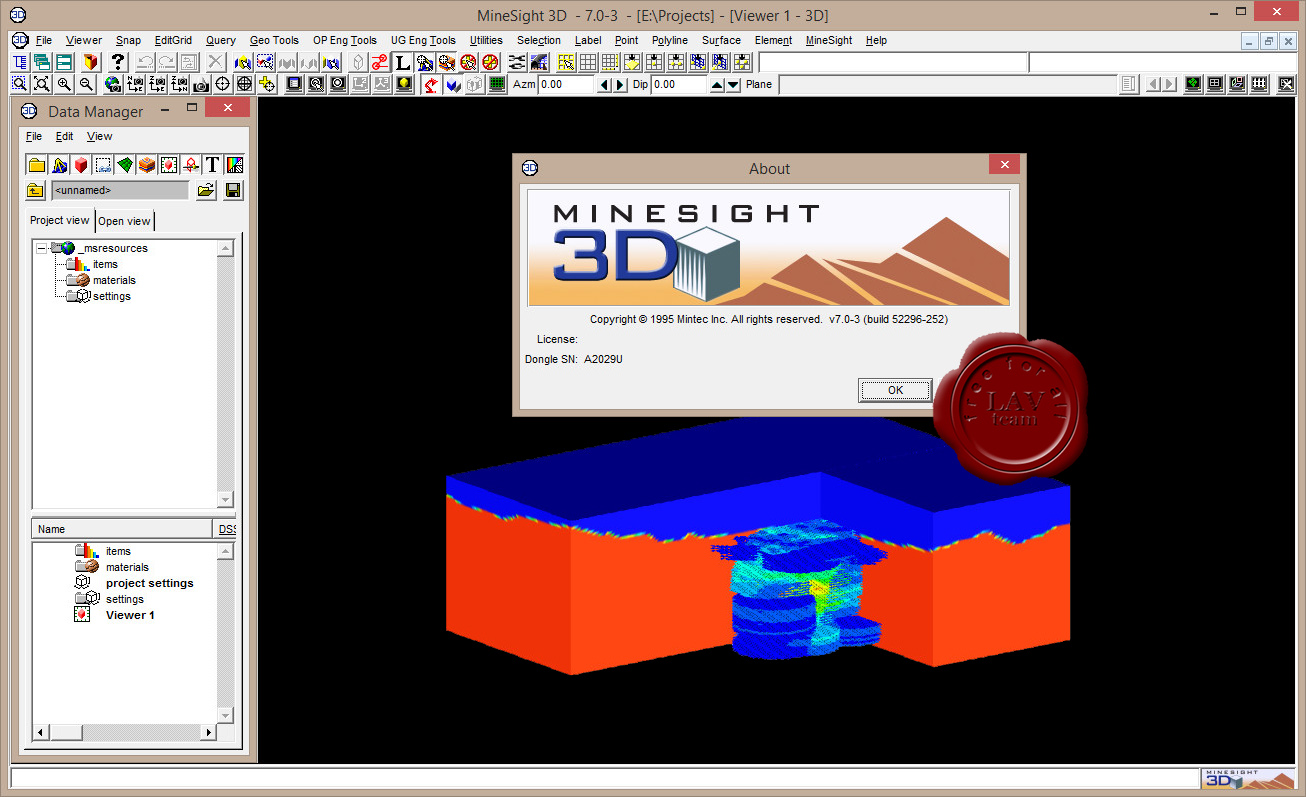Click the green-screen monitor icon in right toolbar
Screen dimensions: 1306x797
click(1193, 84)
